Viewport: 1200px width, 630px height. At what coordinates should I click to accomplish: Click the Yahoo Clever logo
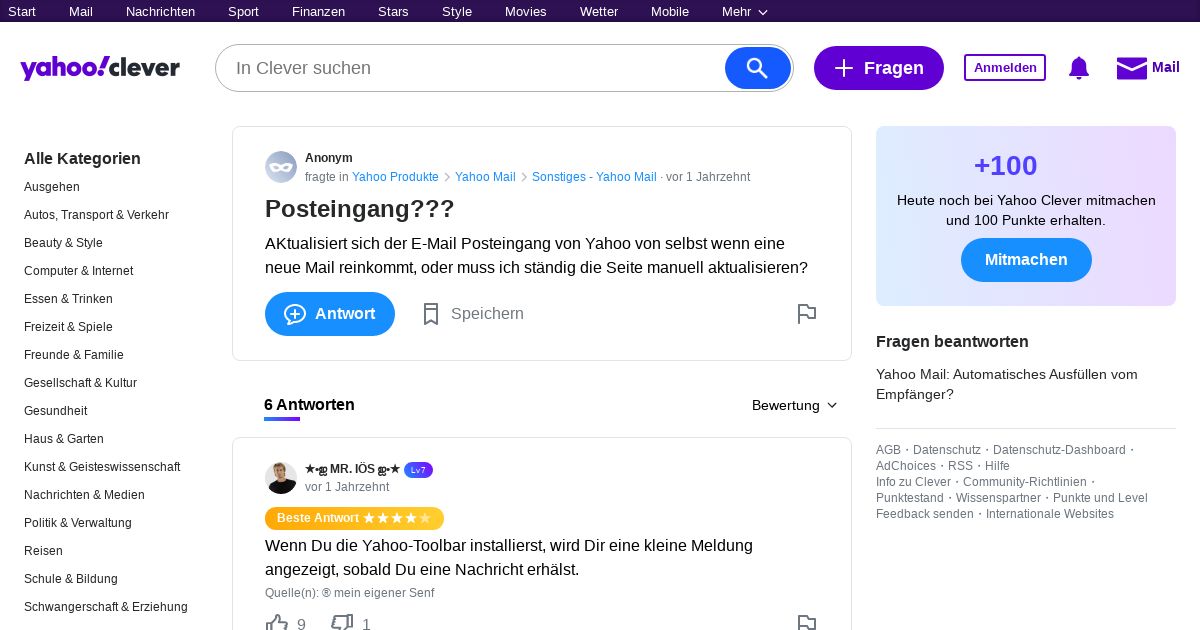100,68
